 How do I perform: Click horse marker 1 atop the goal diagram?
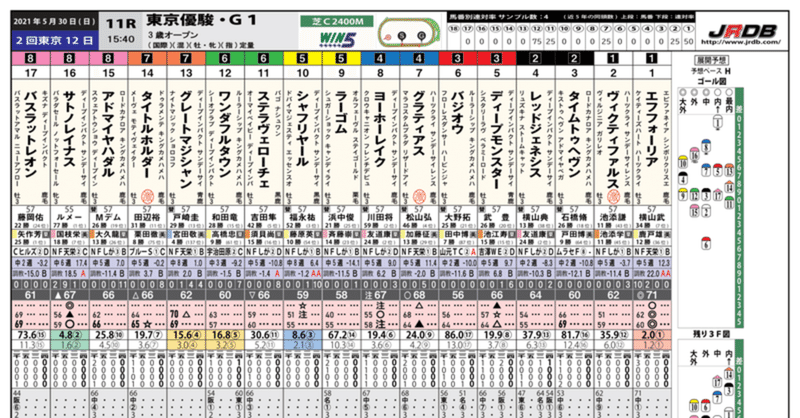pos(718,121)
